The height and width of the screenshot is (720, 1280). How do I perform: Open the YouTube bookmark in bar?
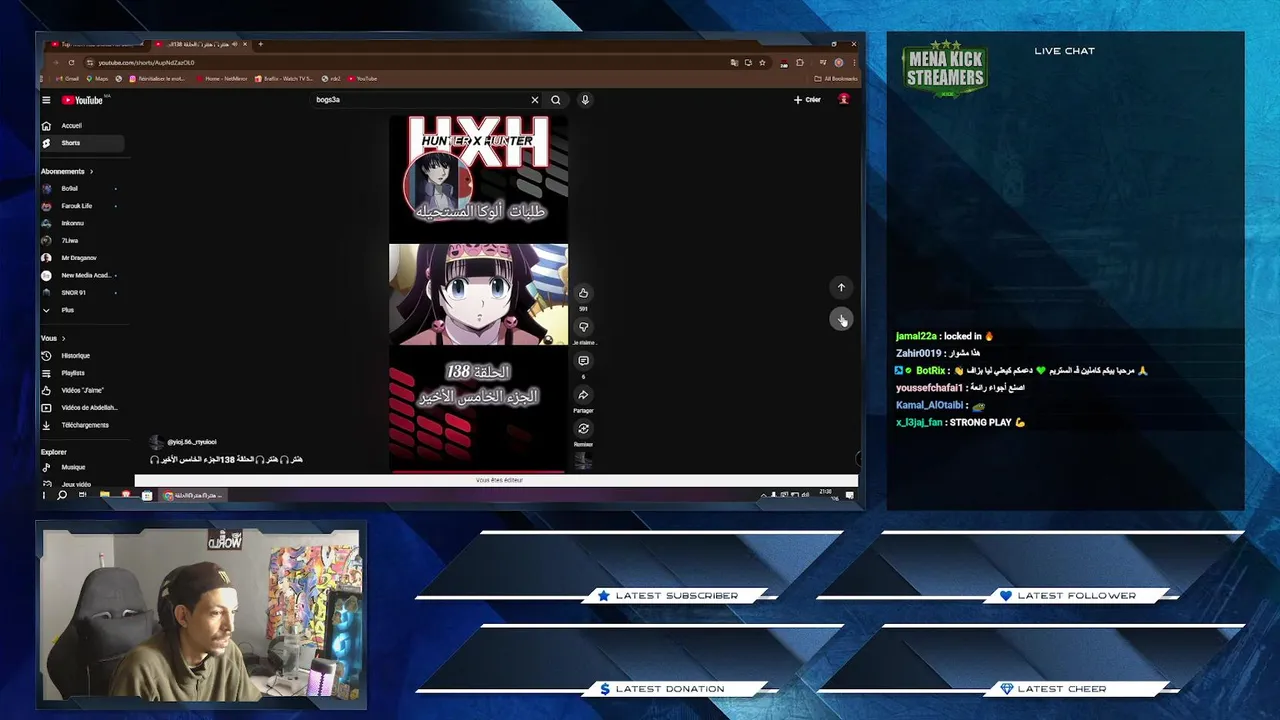[365, 78]
